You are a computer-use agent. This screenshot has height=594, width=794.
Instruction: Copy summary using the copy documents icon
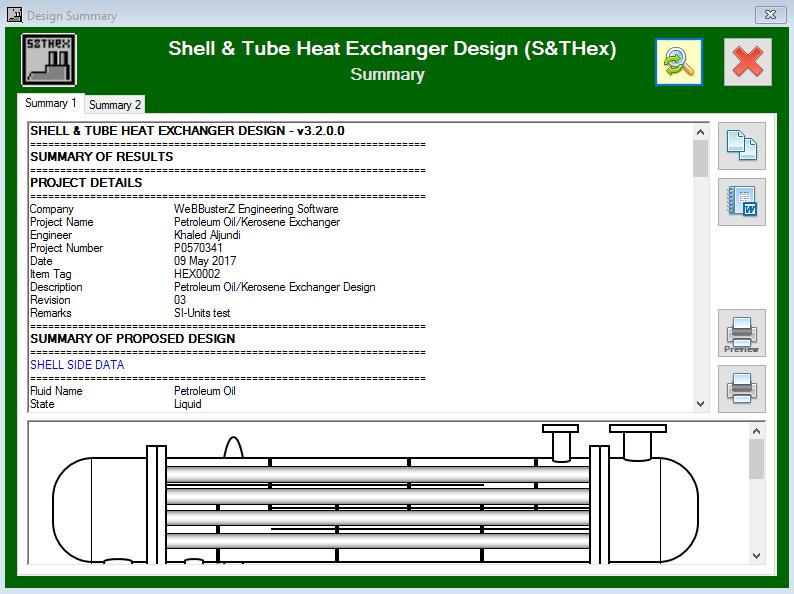point(741,146)
